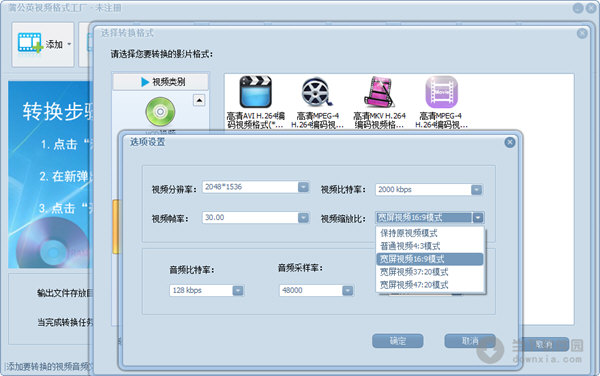Image resolution: width=600 pixels, height=376 pixels.
Task: Click the 添加 add video icon
Action: [x=29, y=43]
